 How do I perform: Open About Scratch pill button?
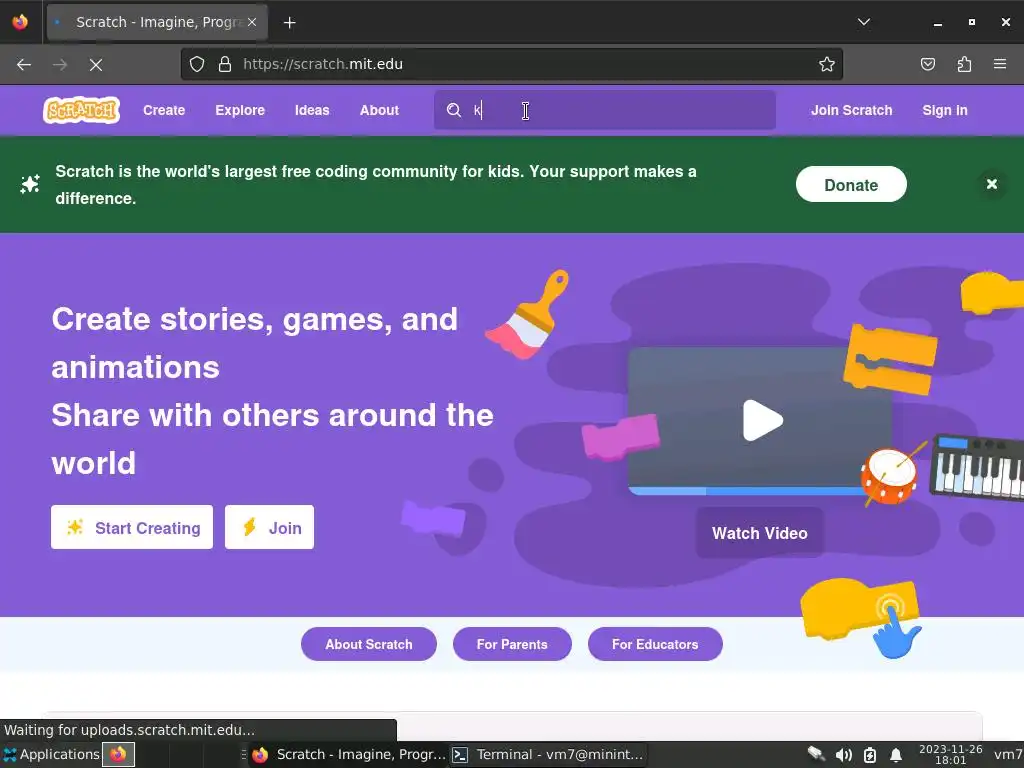tap(368, 644)
